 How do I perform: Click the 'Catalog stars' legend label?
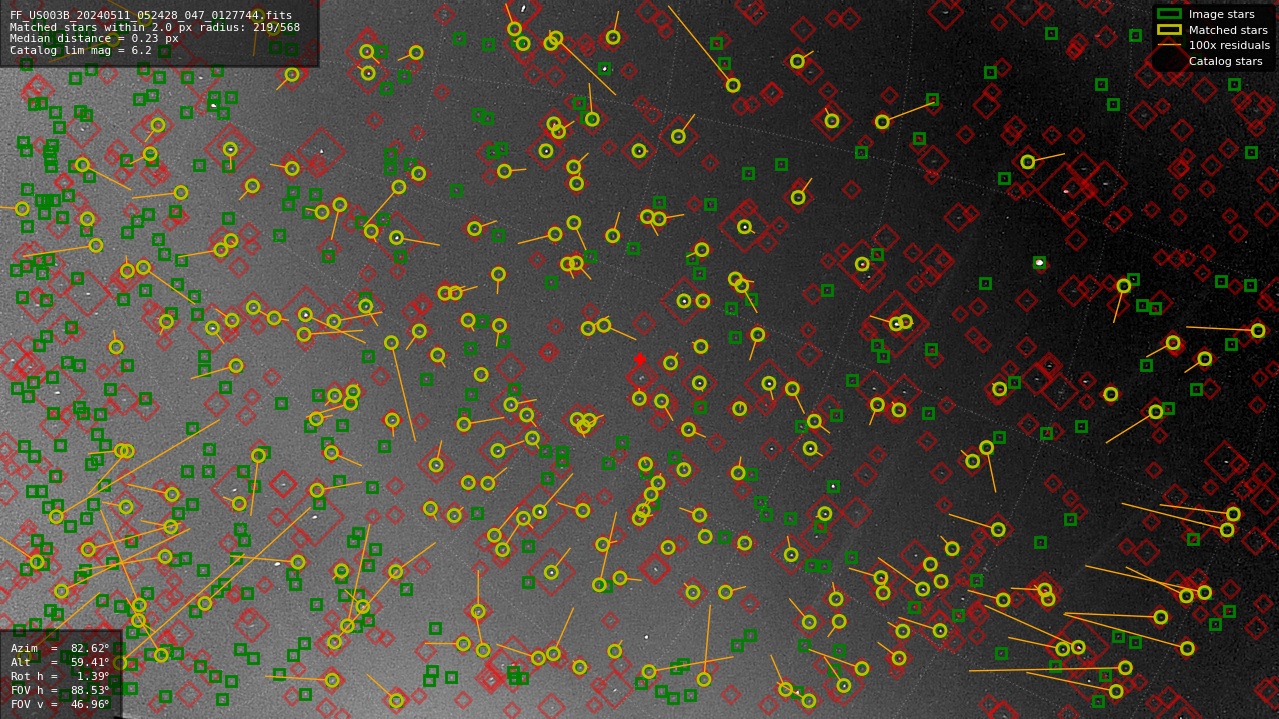[x=1225, y=62]
